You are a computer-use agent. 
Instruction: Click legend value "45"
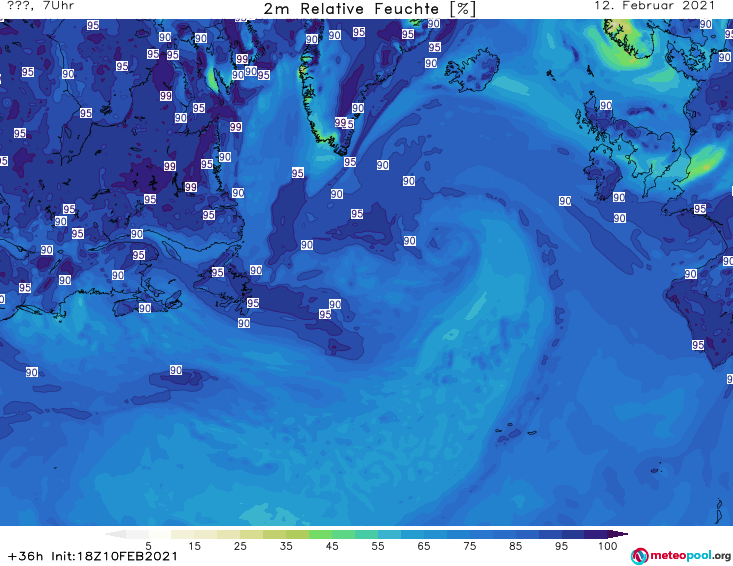tap(332, 546)
